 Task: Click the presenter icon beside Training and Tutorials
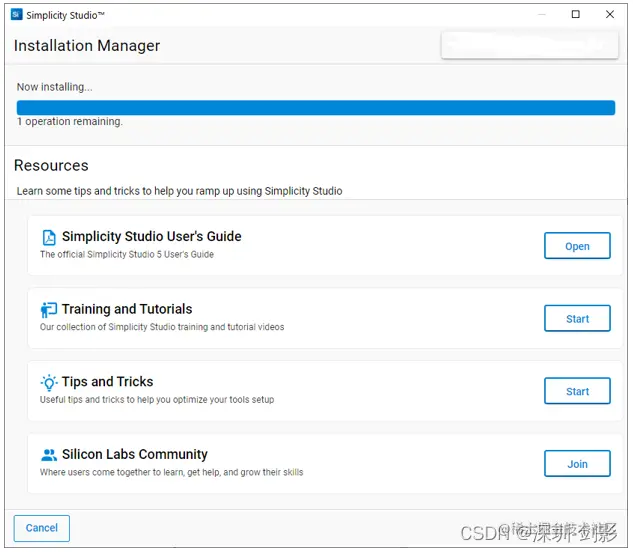pyautogui.click(x=49, y=310)
